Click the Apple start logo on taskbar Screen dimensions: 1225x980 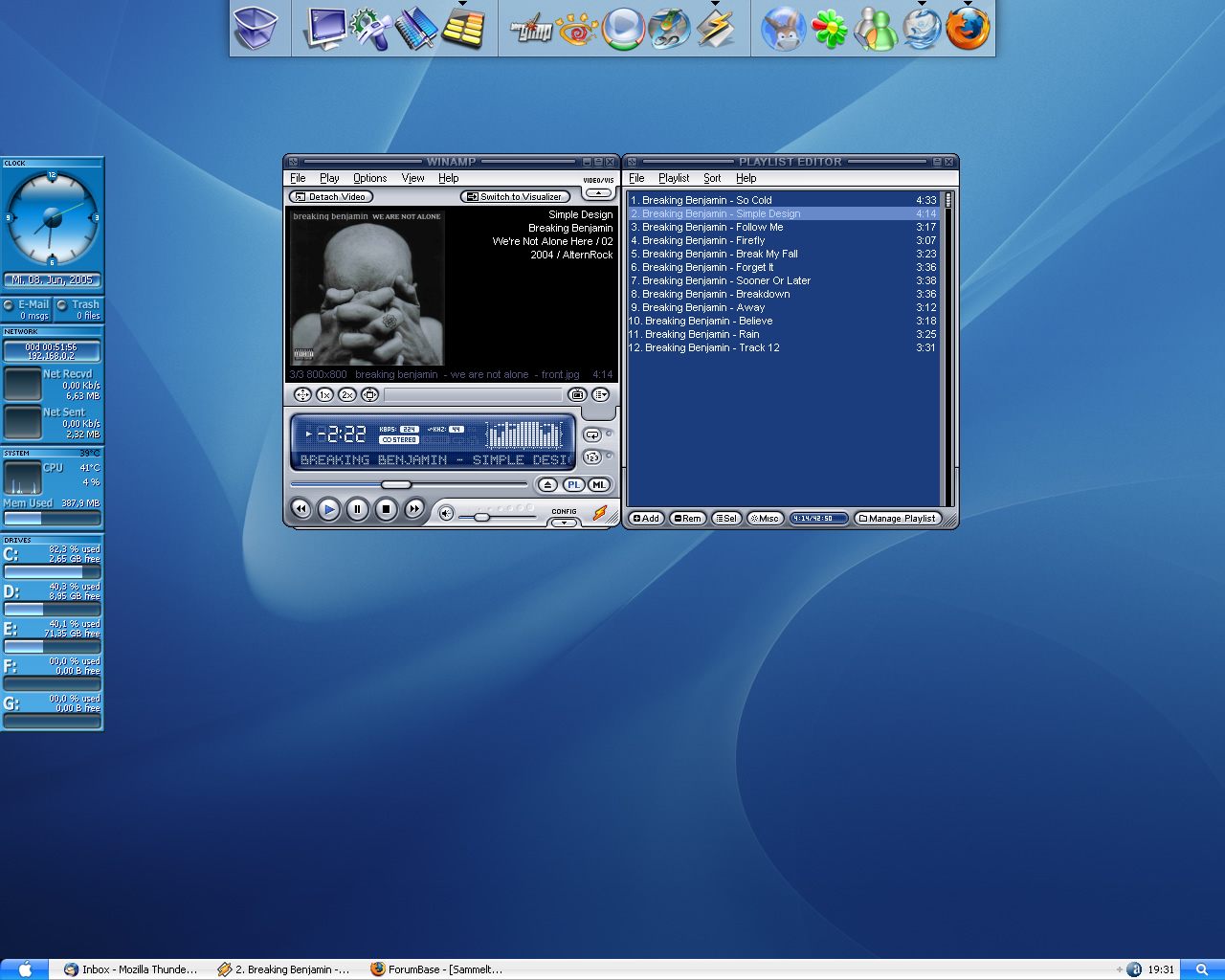point(26,969)
